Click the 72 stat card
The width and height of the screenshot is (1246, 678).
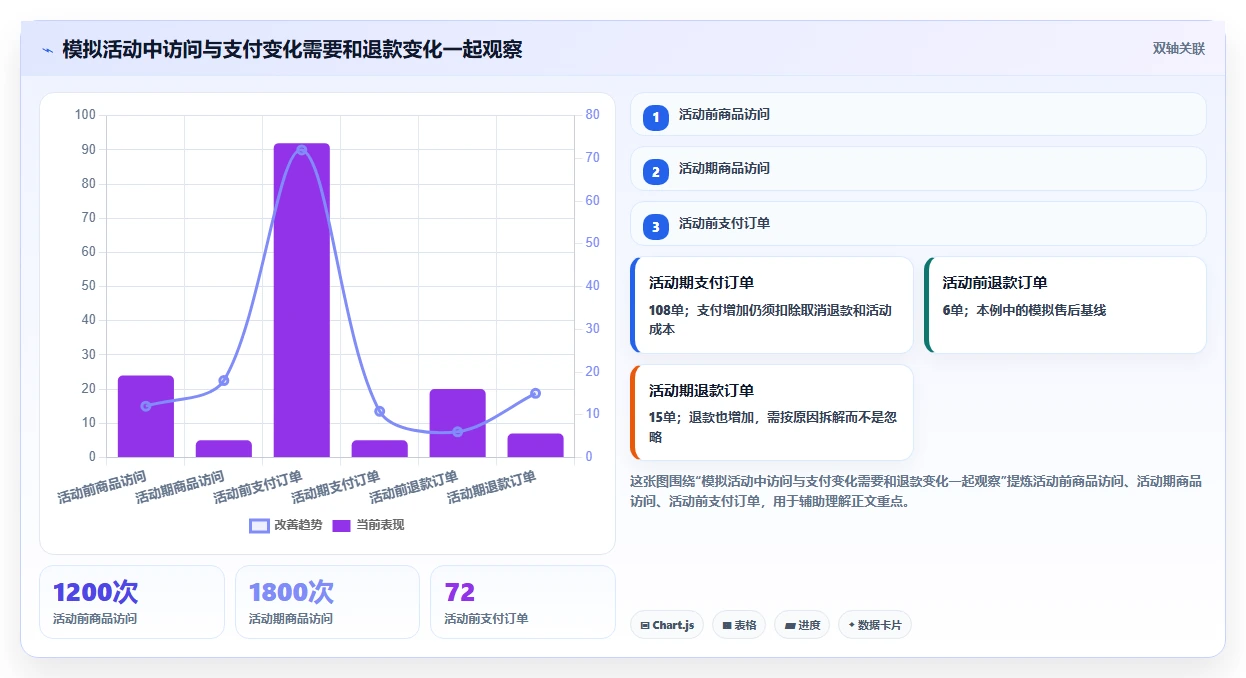[523, 602]
